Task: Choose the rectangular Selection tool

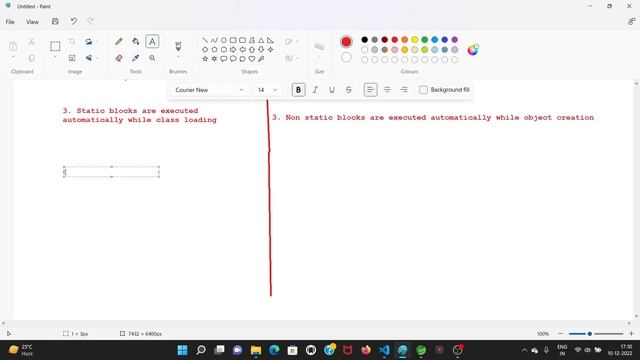Action: click(x=55, y=46)
